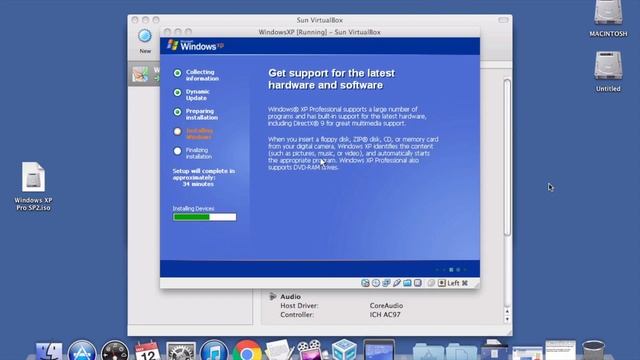640x360 pixels.
Task: Click the keyboard capture indicator beside Left ⌘
Action: [442, 283]
